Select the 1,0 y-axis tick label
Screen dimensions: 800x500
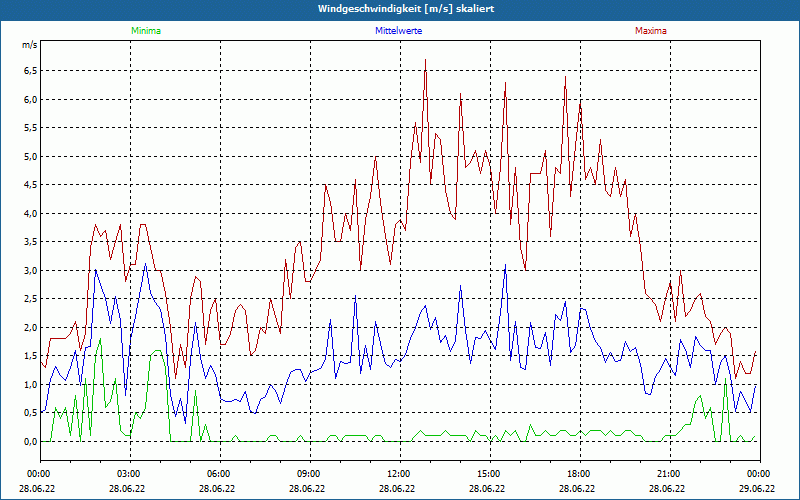31,384
